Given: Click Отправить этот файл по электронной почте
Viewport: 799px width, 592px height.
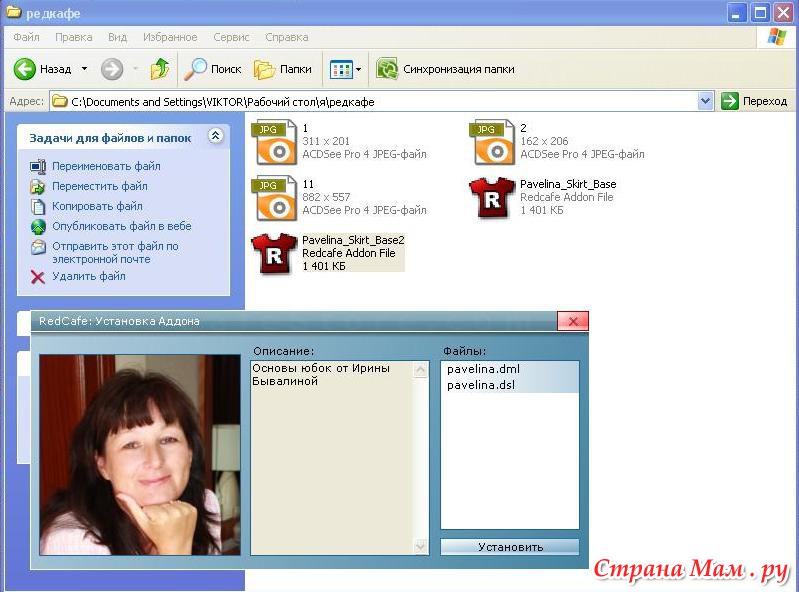Looking at the screenshot, I should click(x=115, y=252).
